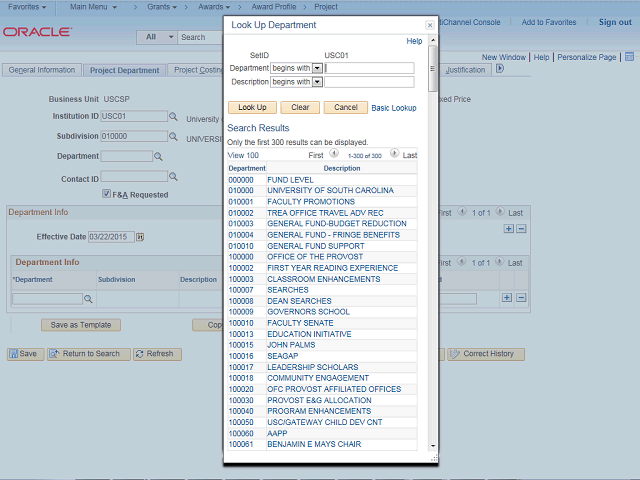
Task: Select department 000000 FUND LEVEL
Action: [322, 180]
